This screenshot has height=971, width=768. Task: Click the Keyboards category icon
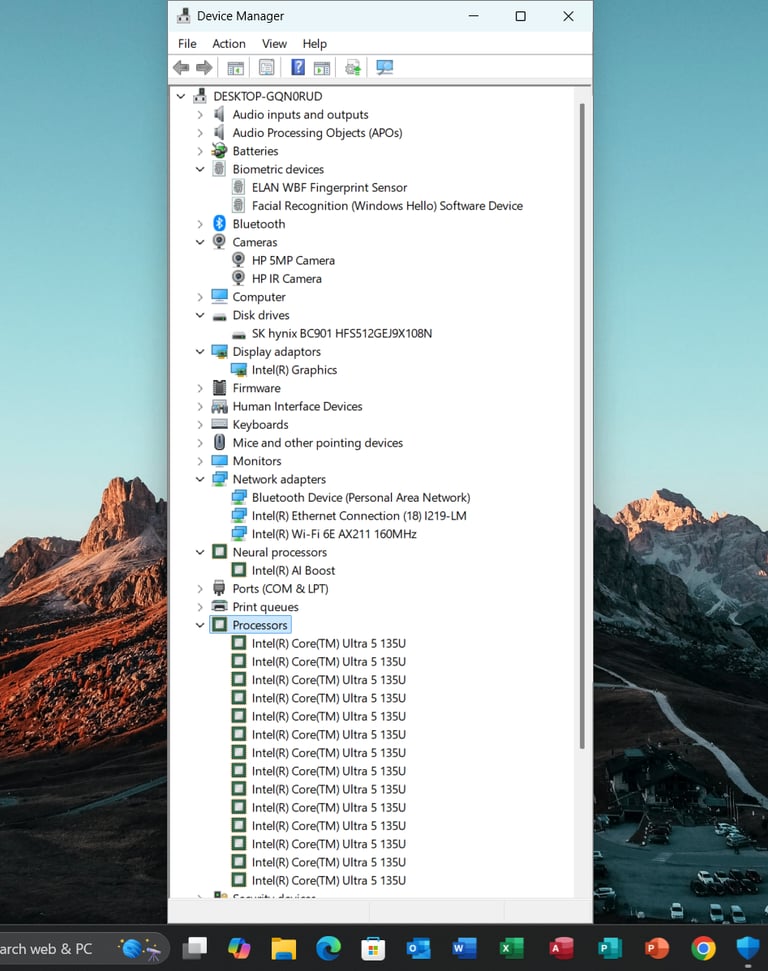point(219,424)
